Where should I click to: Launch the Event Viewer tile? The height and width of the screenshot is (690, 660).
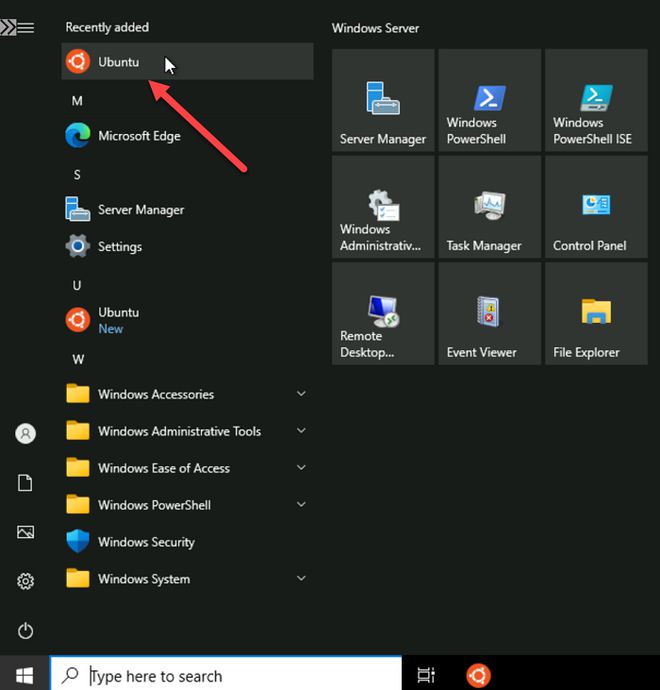click(x=489, y=313)
